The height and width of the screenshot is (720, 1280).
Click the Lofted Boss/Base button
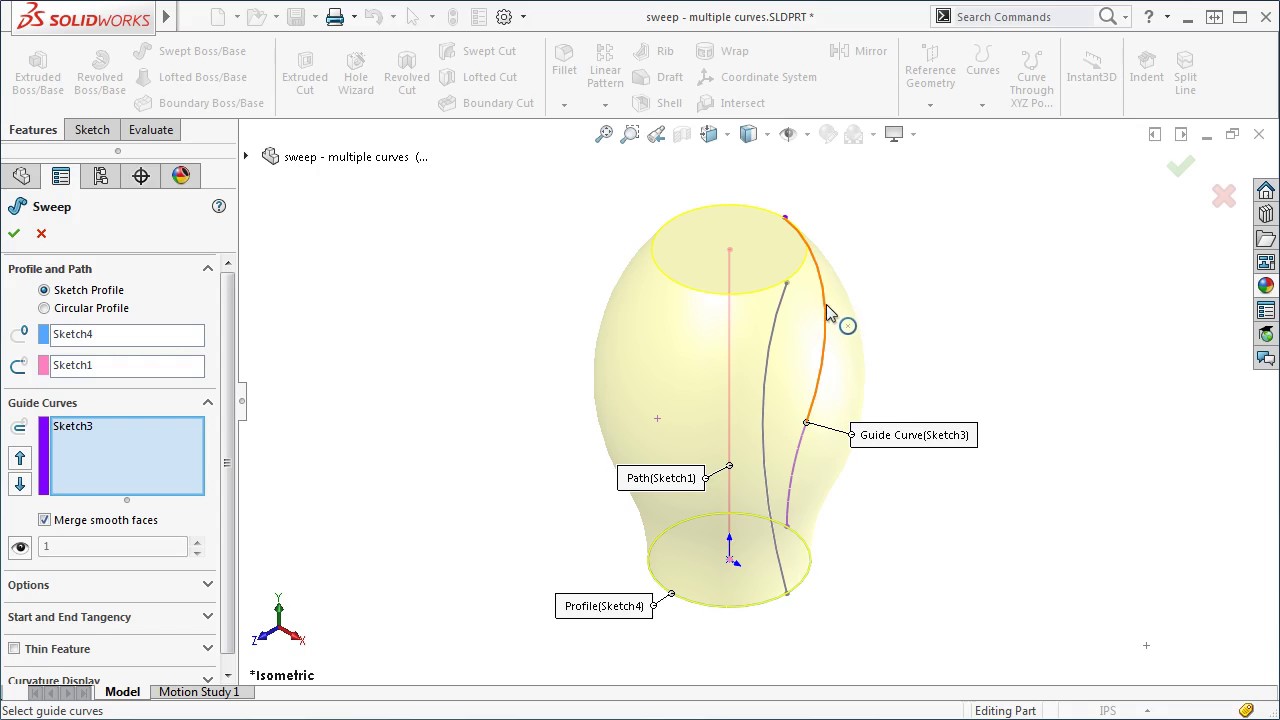pos(190,77)
